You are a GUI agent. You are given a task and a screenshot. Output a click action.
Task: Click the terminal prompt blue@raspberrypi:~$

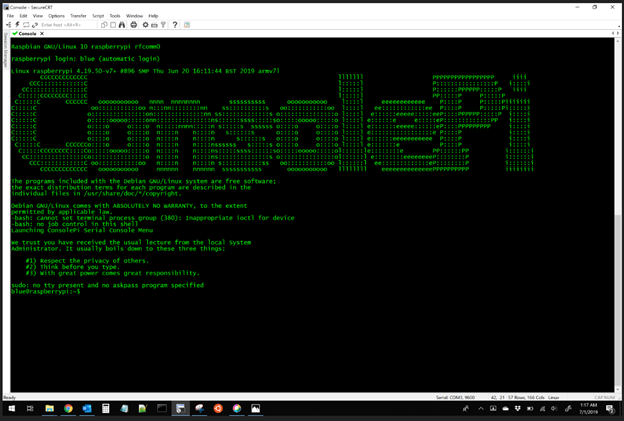pos(45,292)
